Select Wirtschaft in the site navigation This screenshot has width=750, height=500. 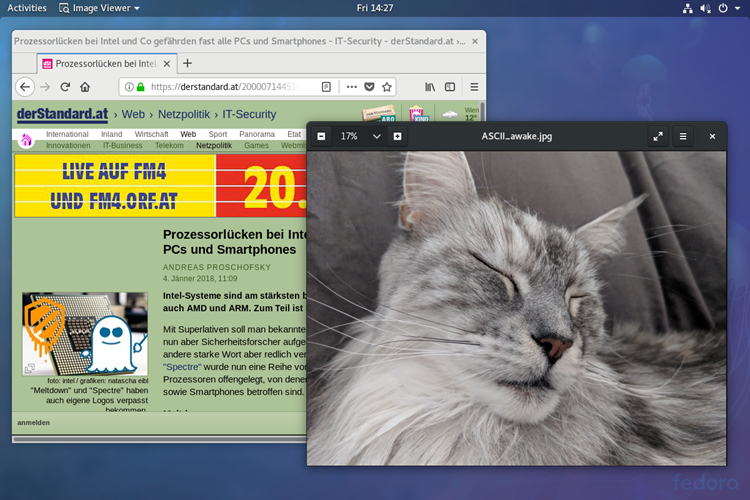click(151, 134)
